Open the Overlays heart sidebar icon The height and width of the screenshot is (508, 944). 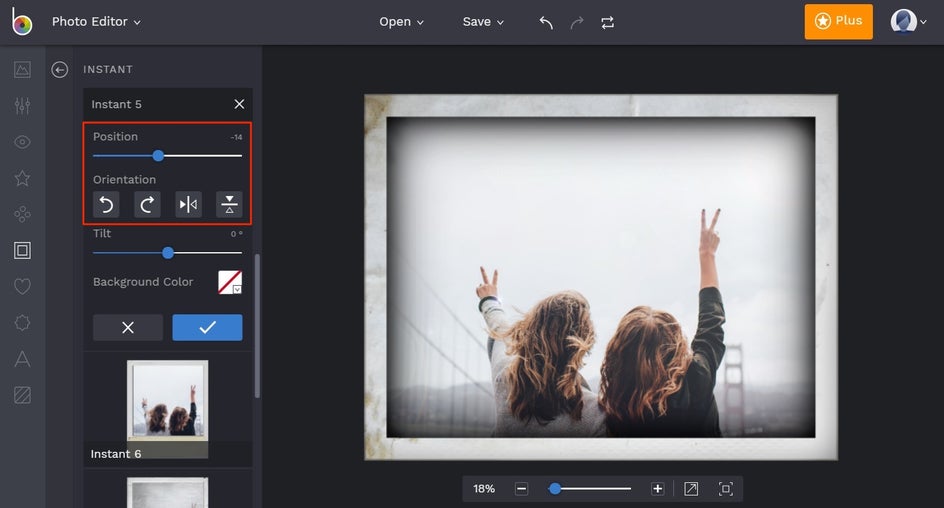tap(22, 287)
